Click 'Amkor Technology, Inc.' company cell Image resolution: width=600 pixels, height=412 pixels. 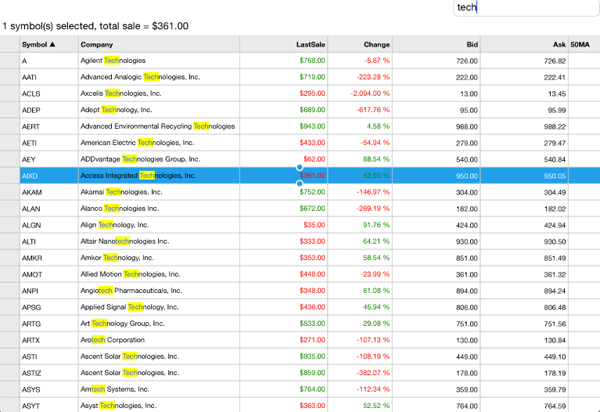click(x=159, y=258)
